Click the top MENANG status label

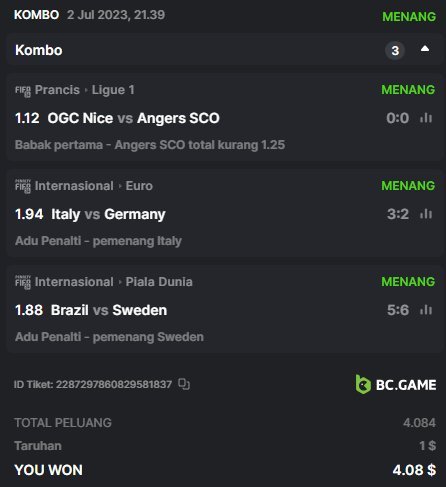[x=409, y=16]
